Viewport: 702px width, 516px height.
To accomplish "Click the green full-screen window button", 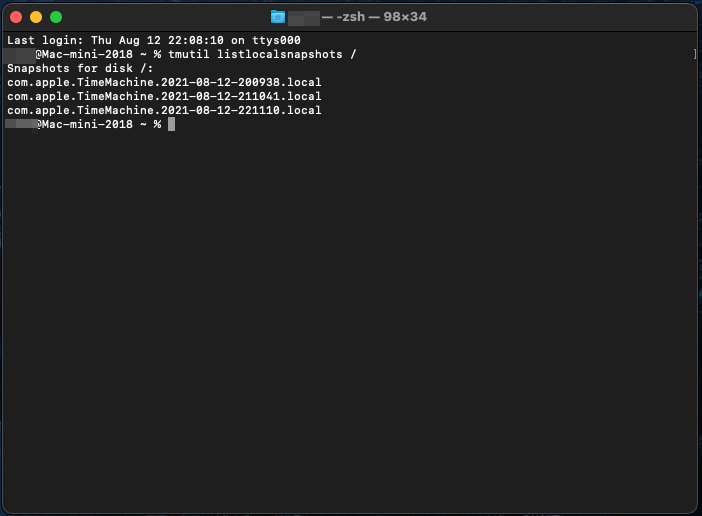I will coord(56,17).
